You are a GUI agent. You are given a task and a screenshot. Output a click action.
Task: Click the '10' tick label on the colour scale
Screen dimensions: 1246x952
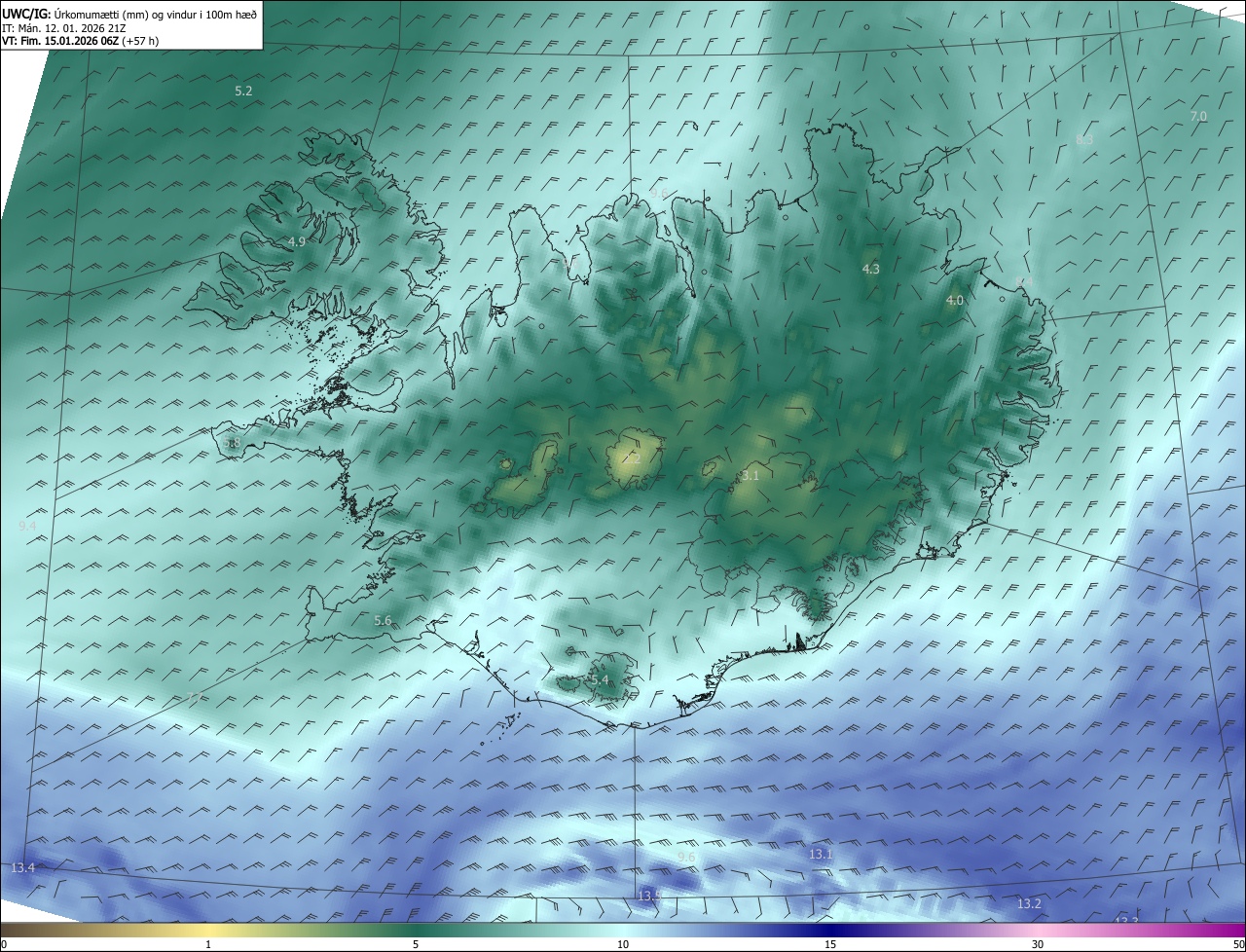pos(623,944)
